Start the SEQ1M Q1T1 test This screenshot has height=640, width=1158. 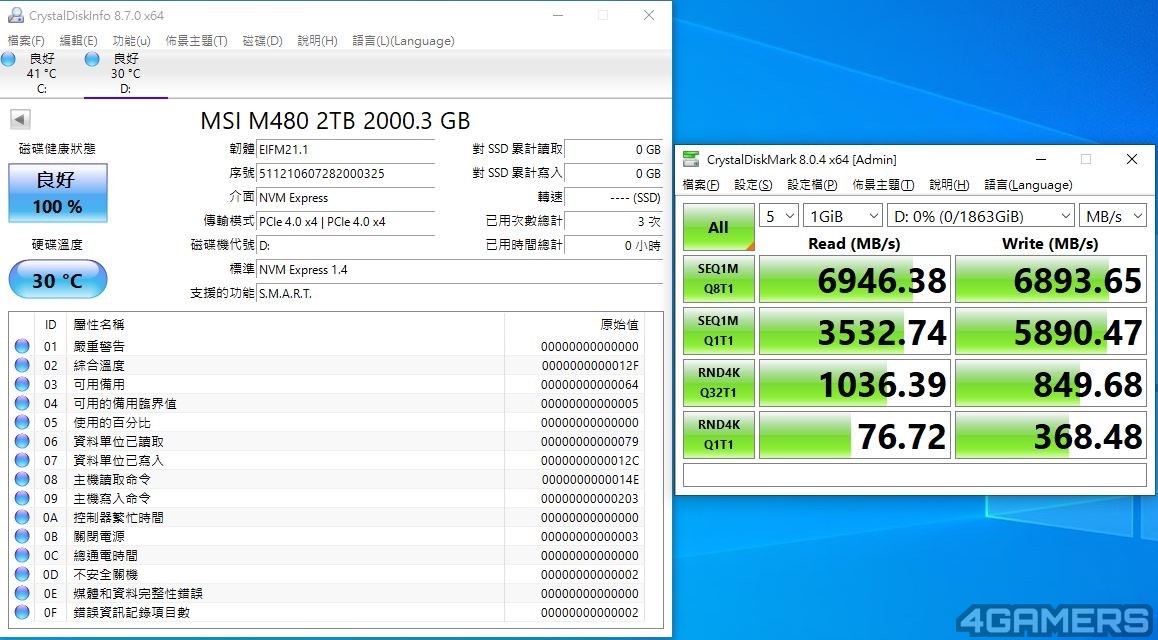(719, 331)
